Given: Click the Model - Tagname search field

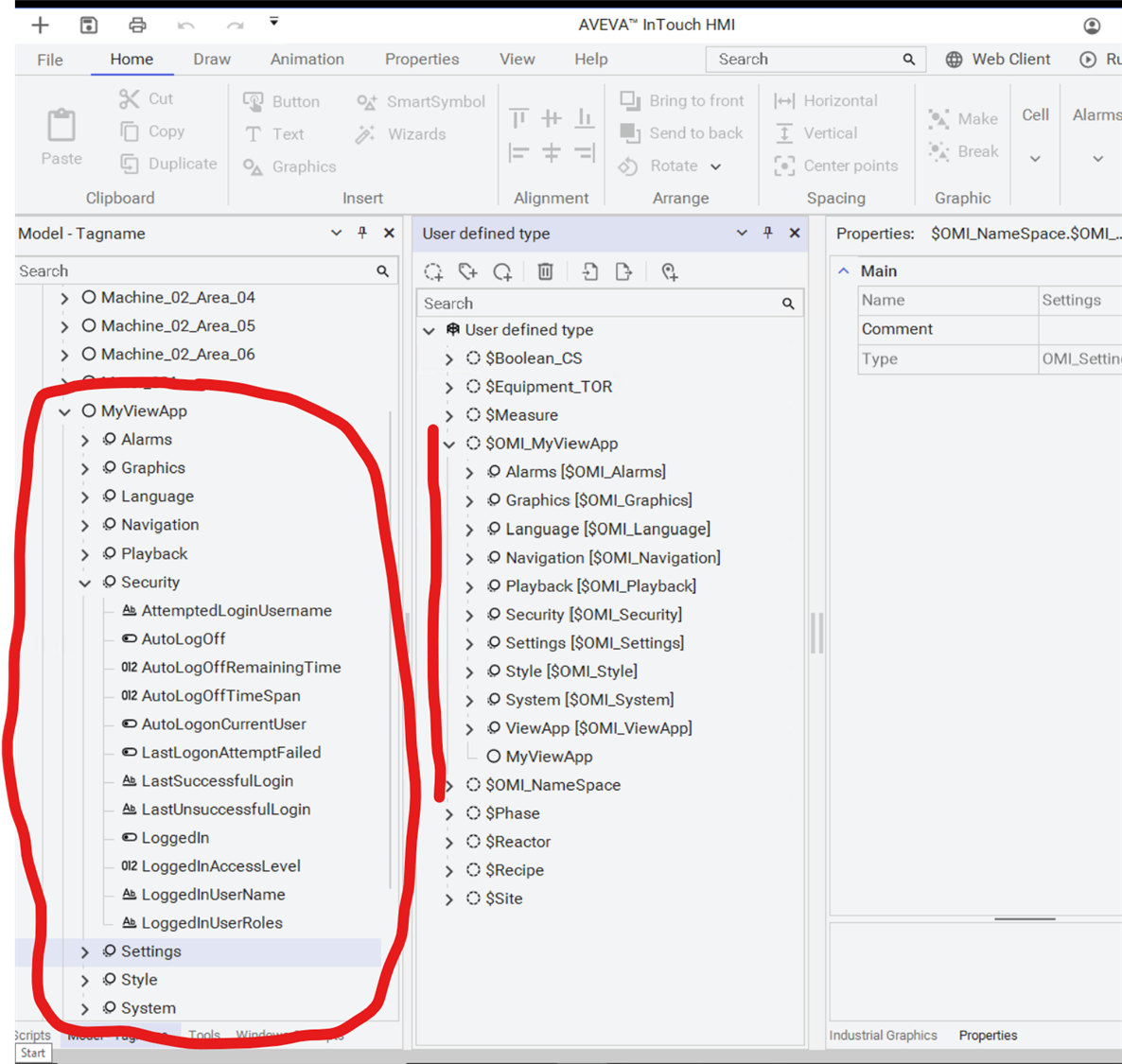Looking at the screenshot, I should point(206,271).
